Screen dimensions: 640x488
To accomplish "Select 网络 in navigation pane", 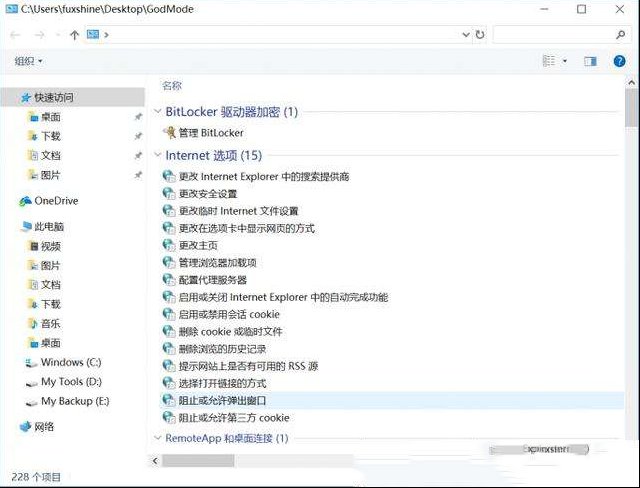I will point(44,427).
